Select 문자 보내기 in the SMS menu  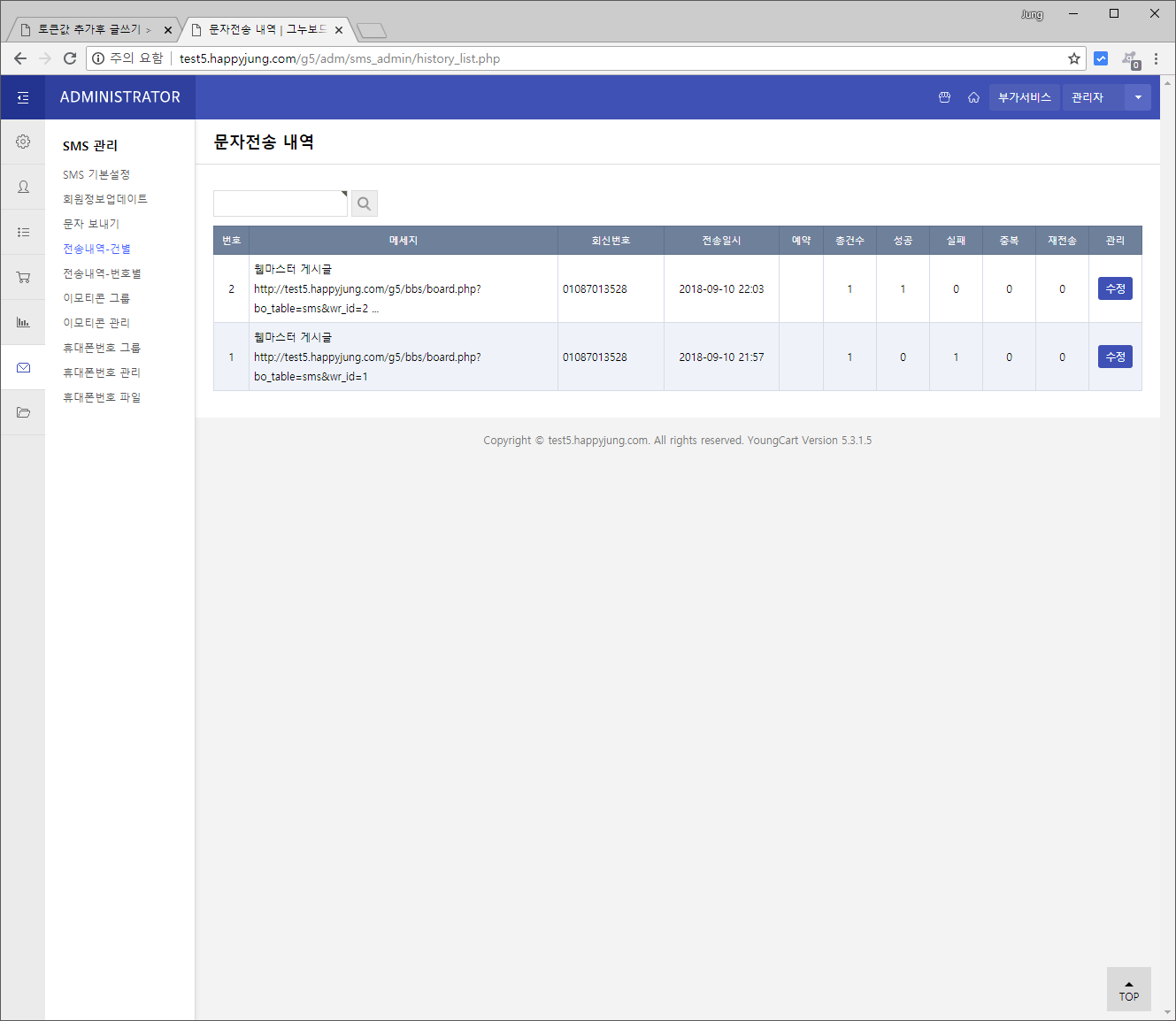(91, 224)
